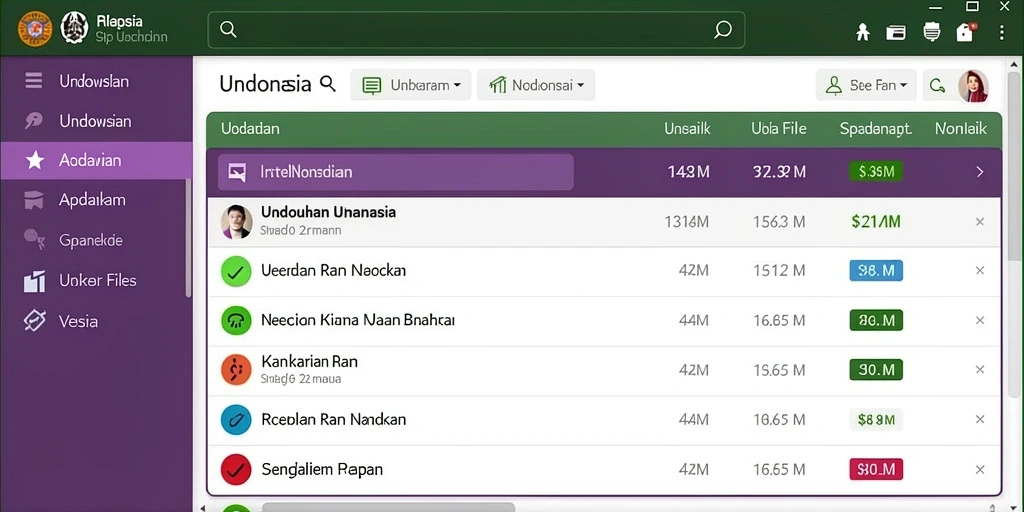Click the green $.39M badge
The image size is (1024, 512).
876,172
